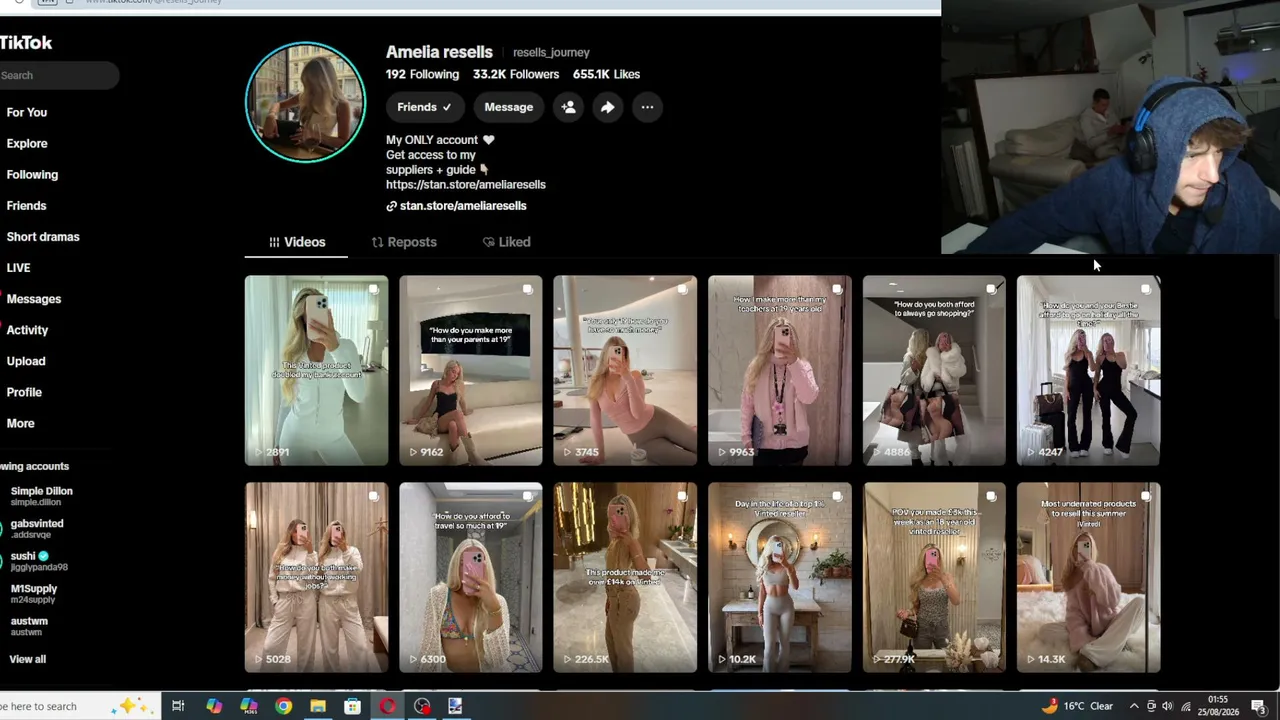Screen dimensions: 1280x720
Task: Open Activity in the sidebar
Action: (27, 330)
